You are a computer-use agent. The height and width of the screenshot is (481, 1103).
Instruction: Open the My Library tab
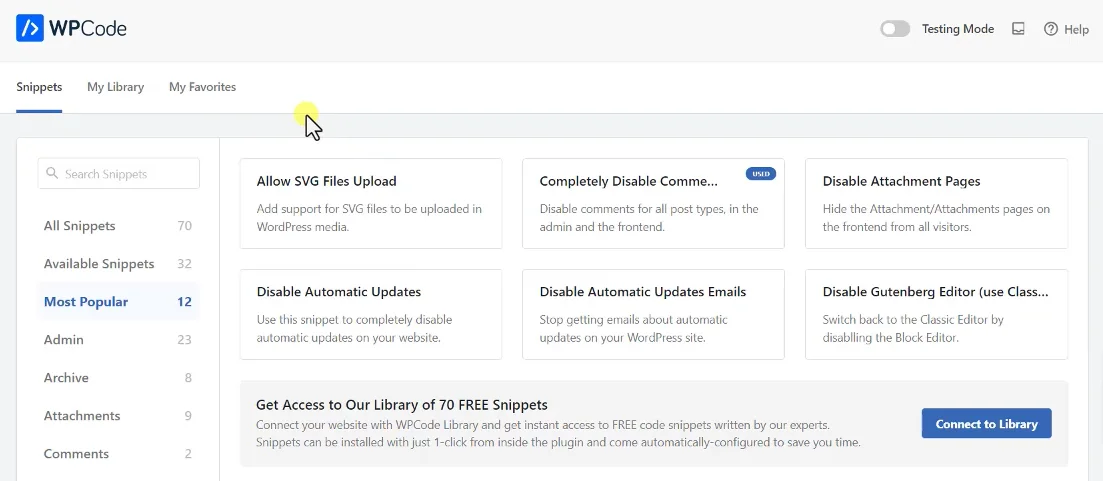(x=115, y=87)
